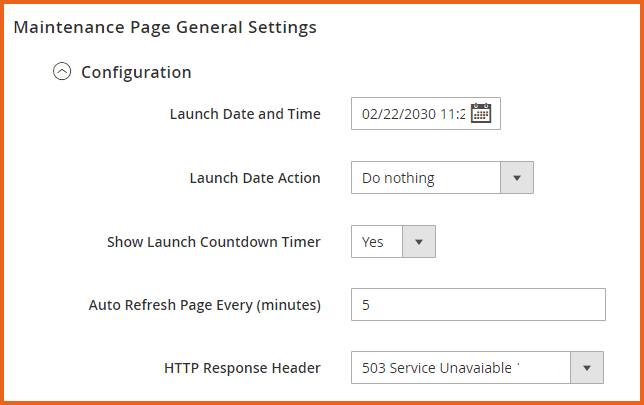Open the calendar date picker icon

point(481,114)
